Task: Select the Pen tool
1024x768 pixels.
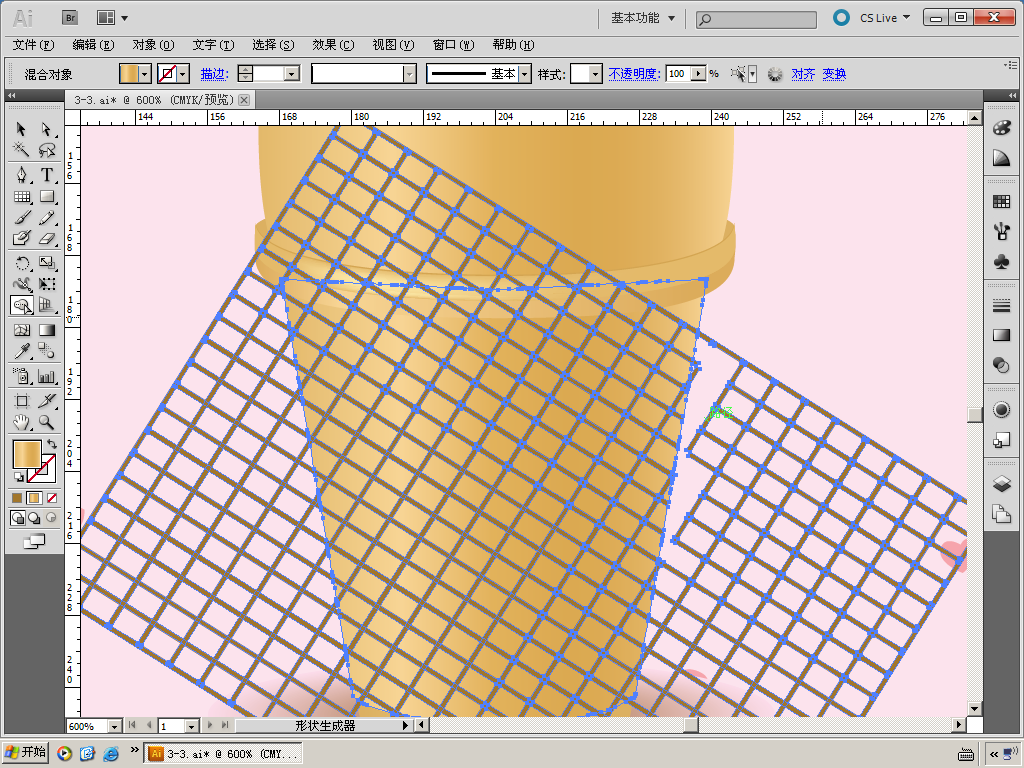Action: (x=21, y=175)
